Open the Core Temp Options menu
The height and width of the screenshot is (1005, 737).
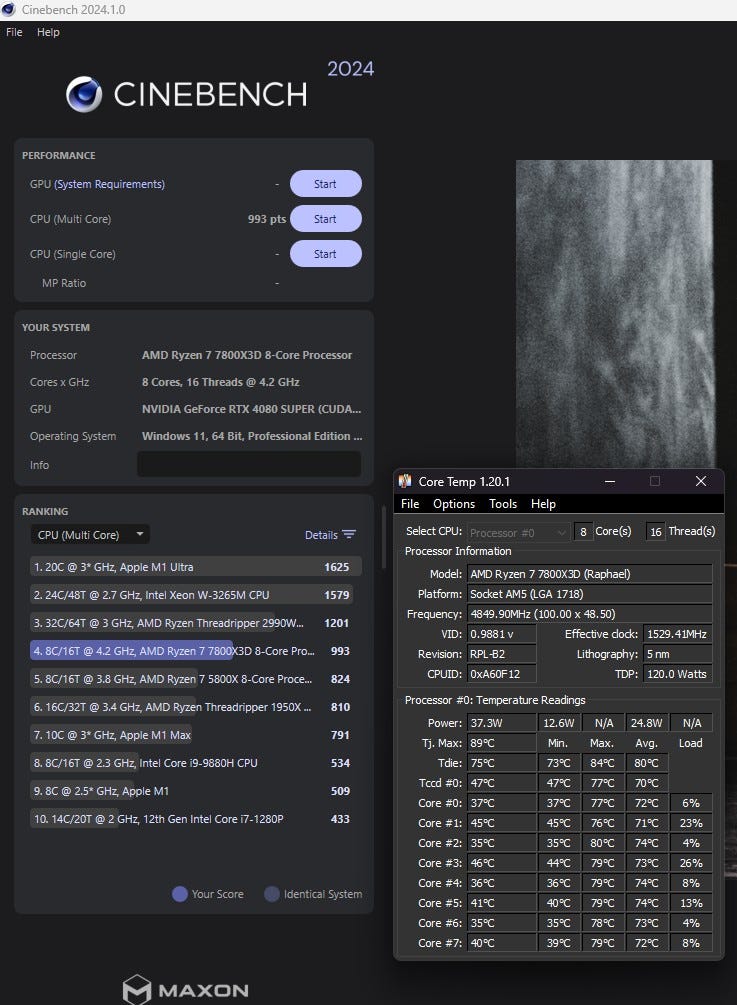click(x=454, y=504)
